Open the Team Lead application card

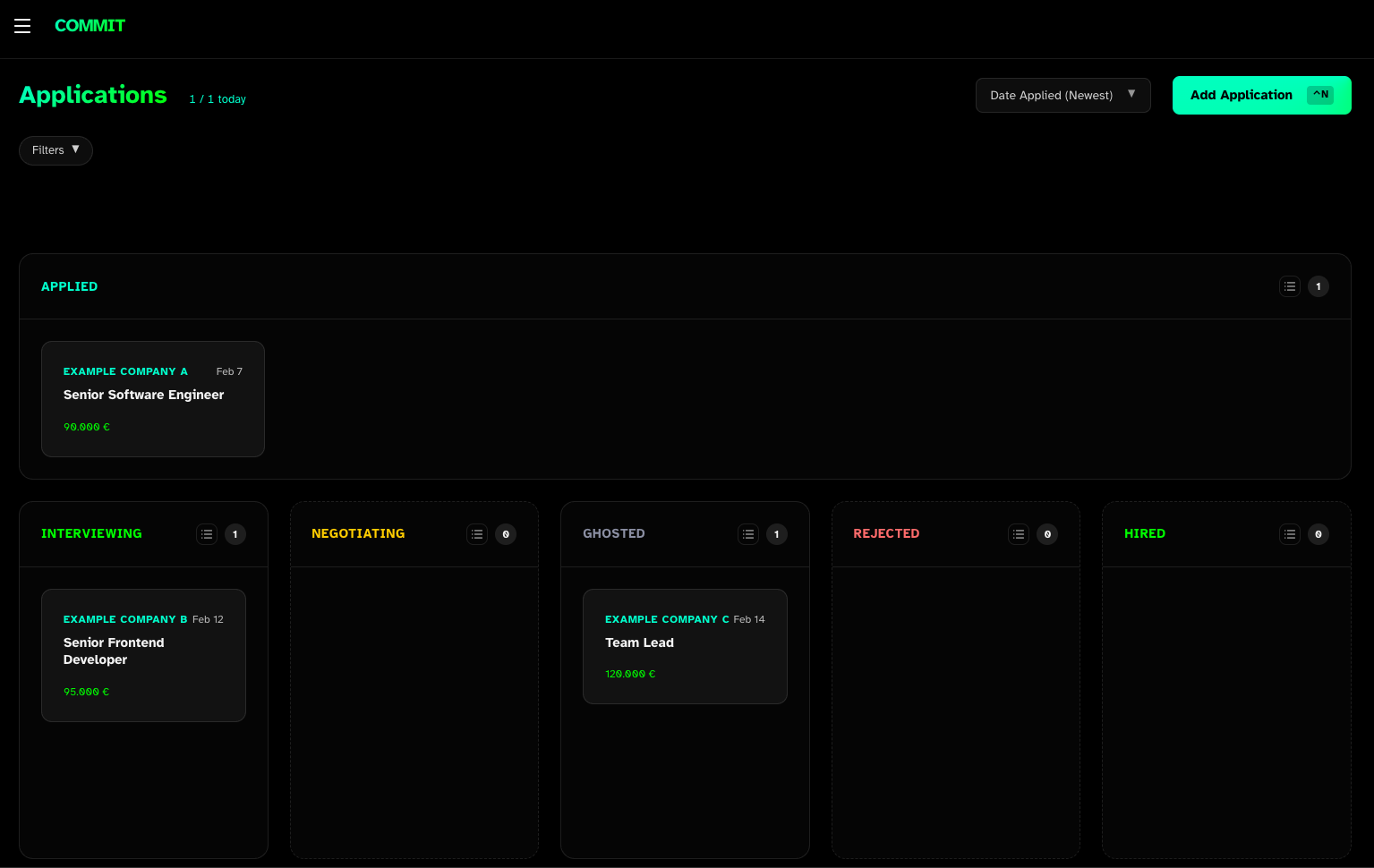point(685,646)
